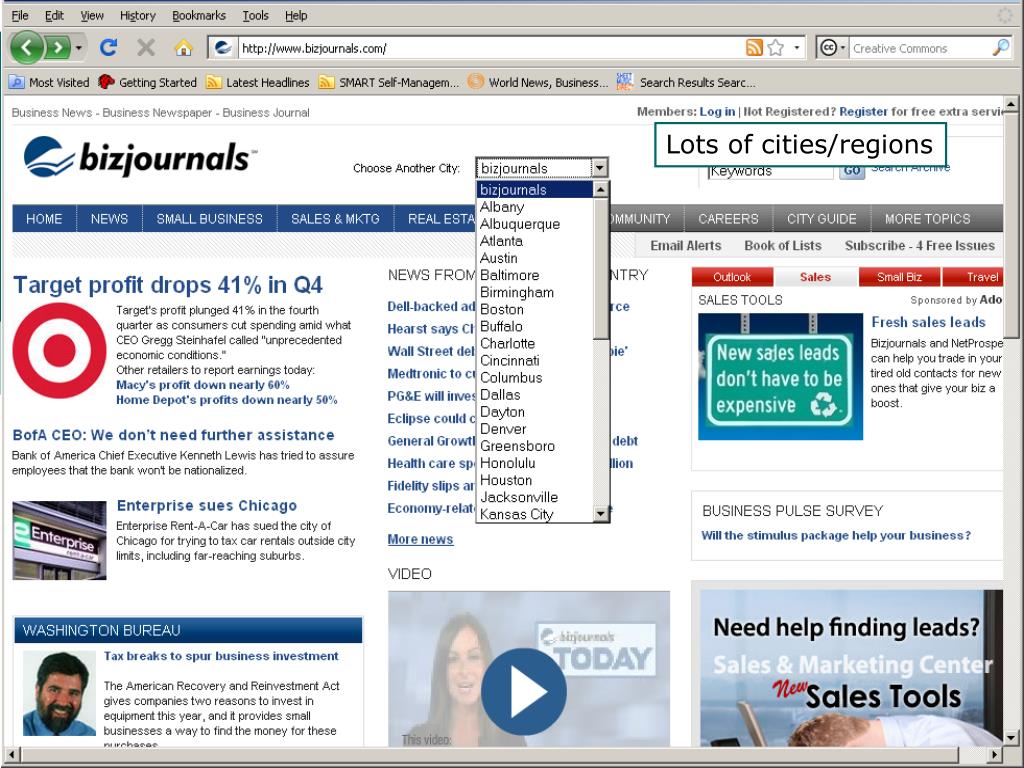Screen dimensions: 1024x768
Task: Open the Edit menu
Action: (x=54, y=15)
